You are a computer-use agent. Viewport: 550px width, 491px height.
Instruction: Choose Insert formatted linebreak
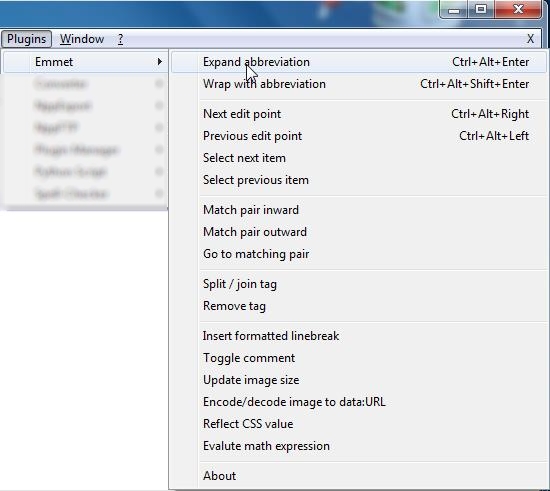click(358, 336)
